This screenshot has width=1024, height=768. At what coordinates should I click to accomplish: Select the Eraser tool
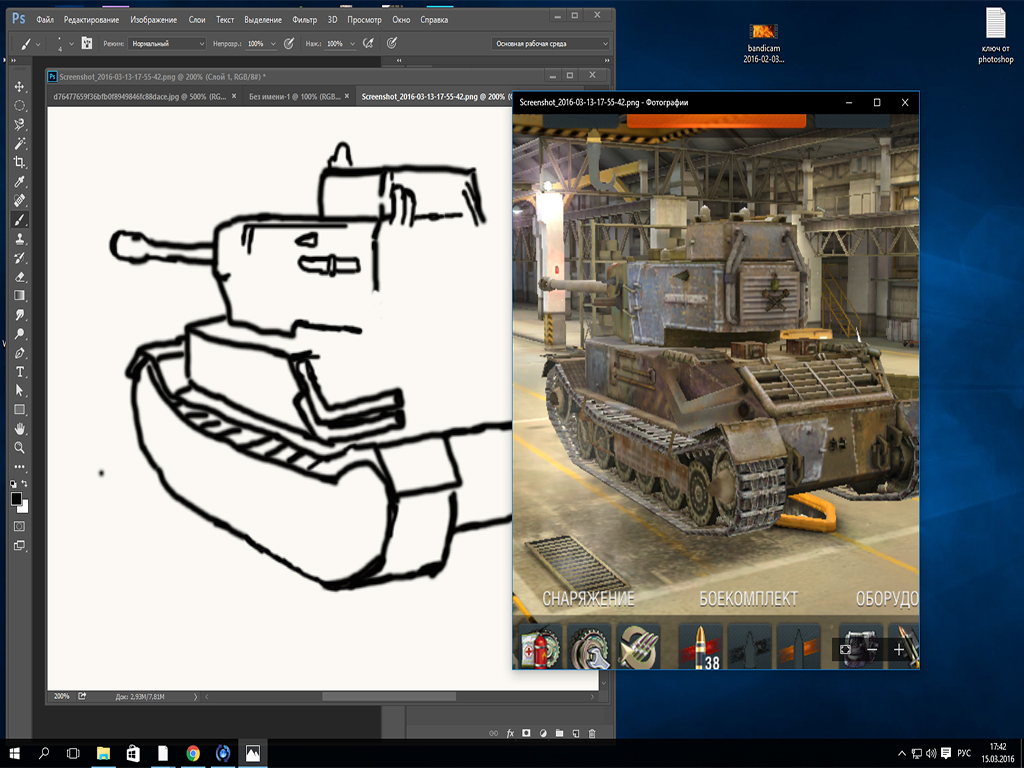click(19, 277)
